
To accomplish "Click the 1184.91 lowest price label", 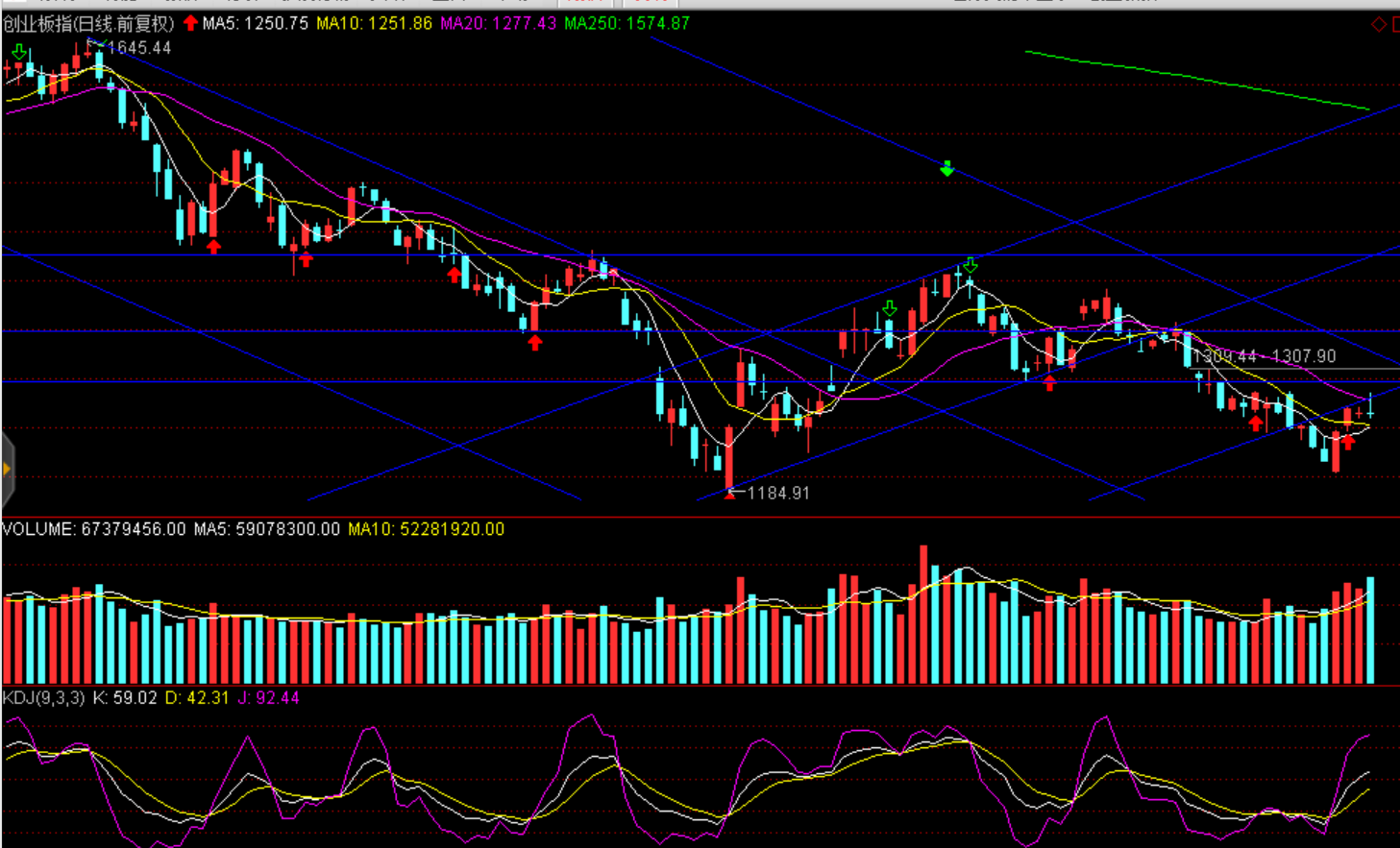I will (777, 493).
